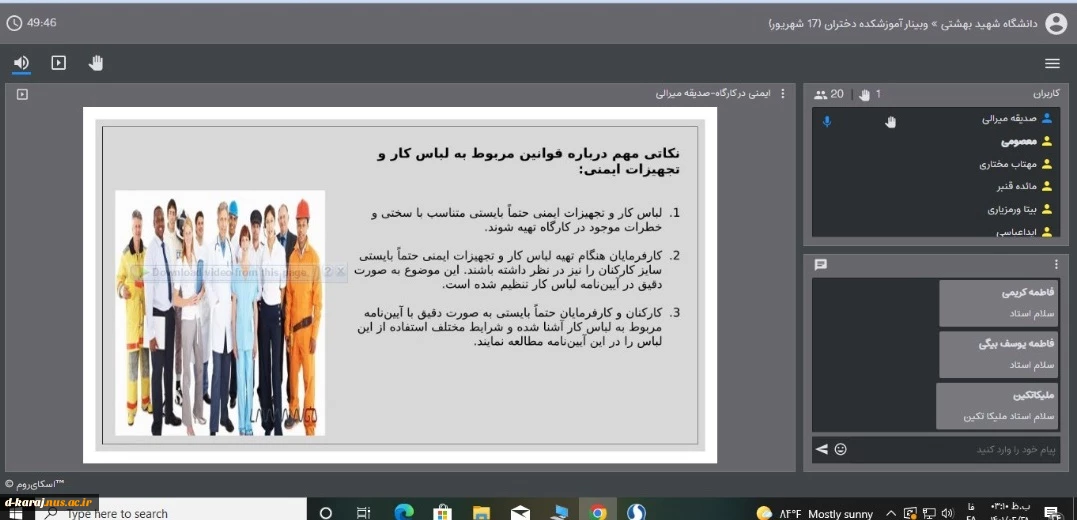Open Cortana circle icon on the taskbar
The width and height of the screenshot is (1077, 520).
tap(326, 512)
